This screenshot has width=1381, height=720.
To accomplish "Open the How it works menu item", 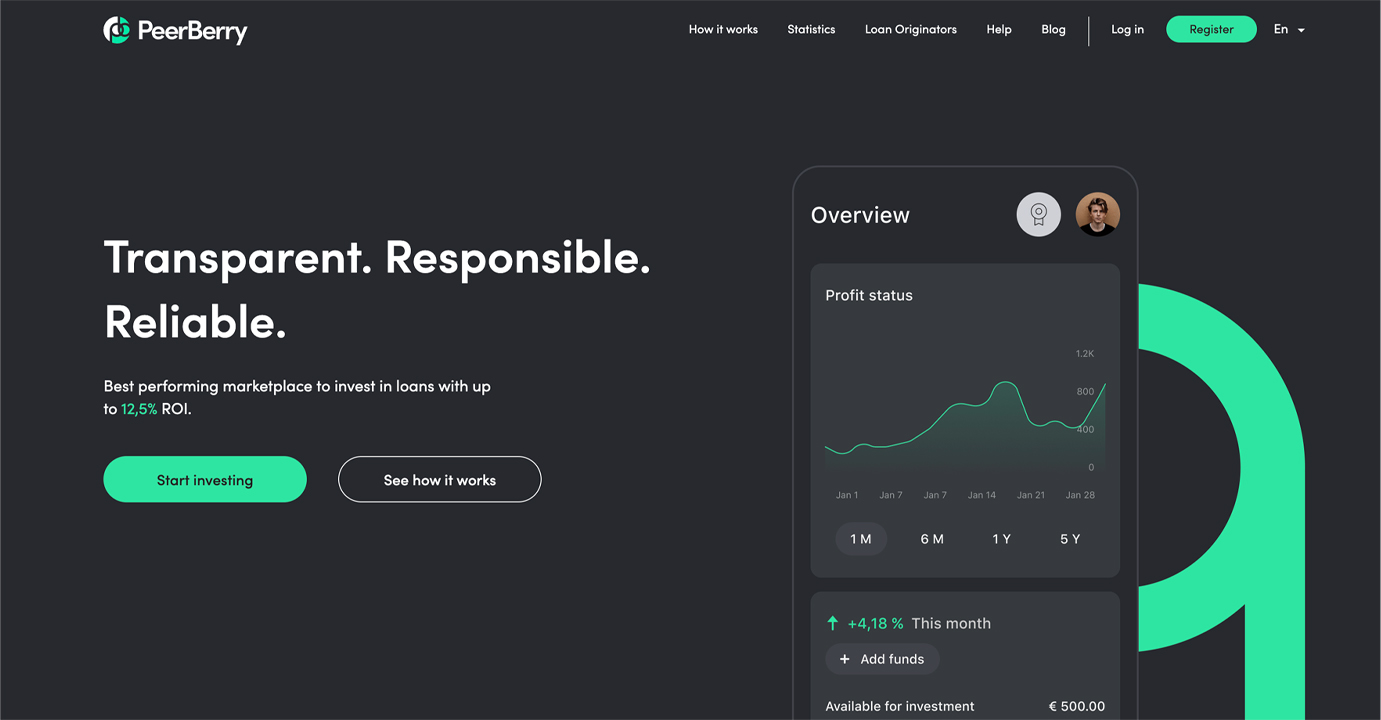I will [x=723, y=30].
